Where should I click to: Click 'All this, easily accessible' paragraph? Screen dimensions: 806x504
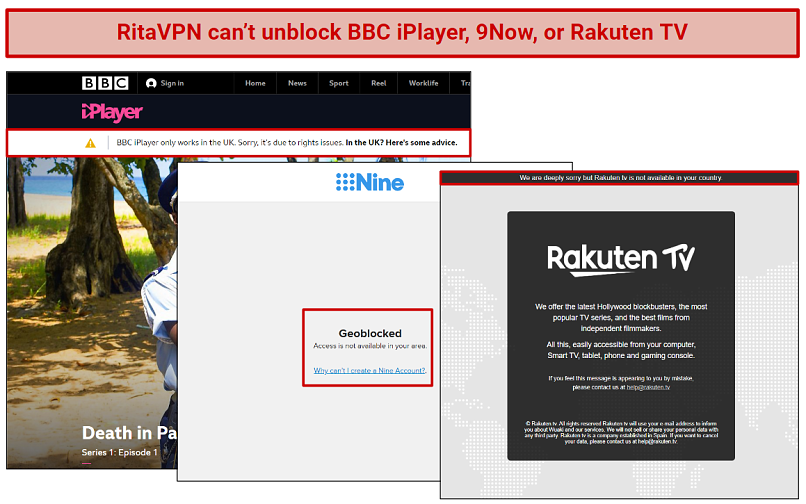coord(621,350)
